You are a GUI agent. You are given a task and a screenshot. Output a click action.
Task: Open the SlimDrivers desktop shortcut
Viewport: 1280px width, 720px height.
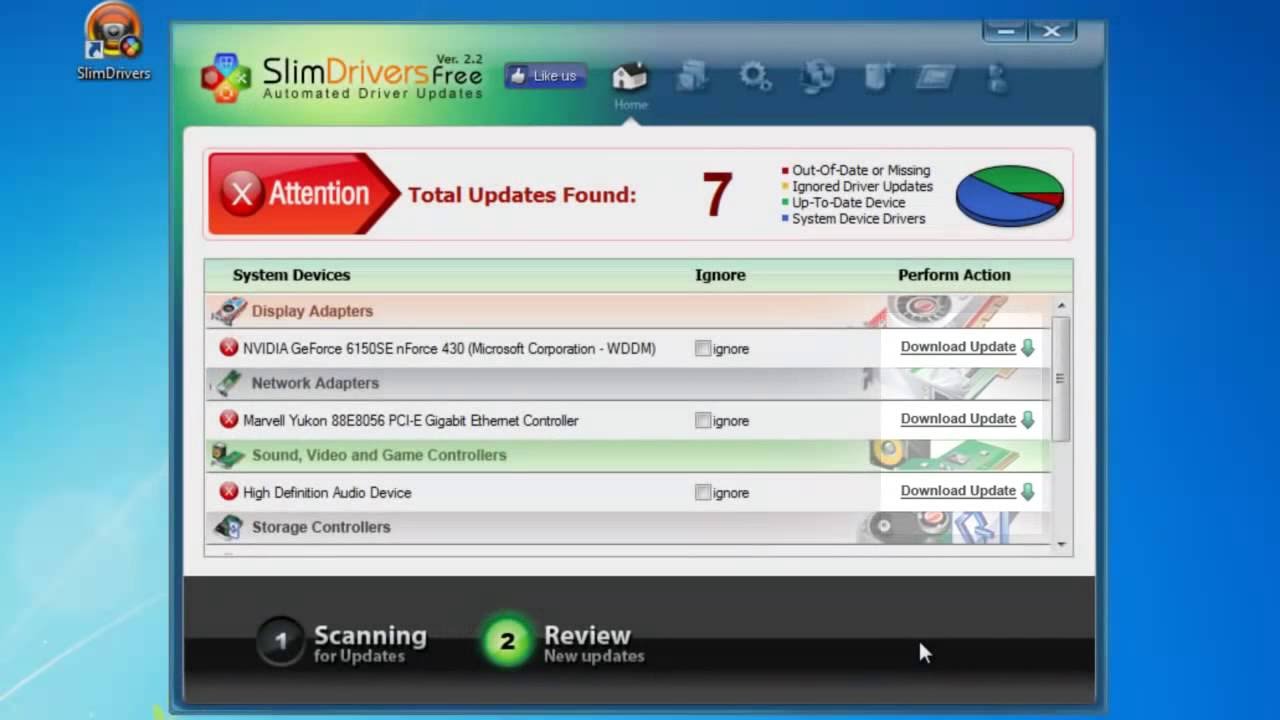[x=113, y=42]
